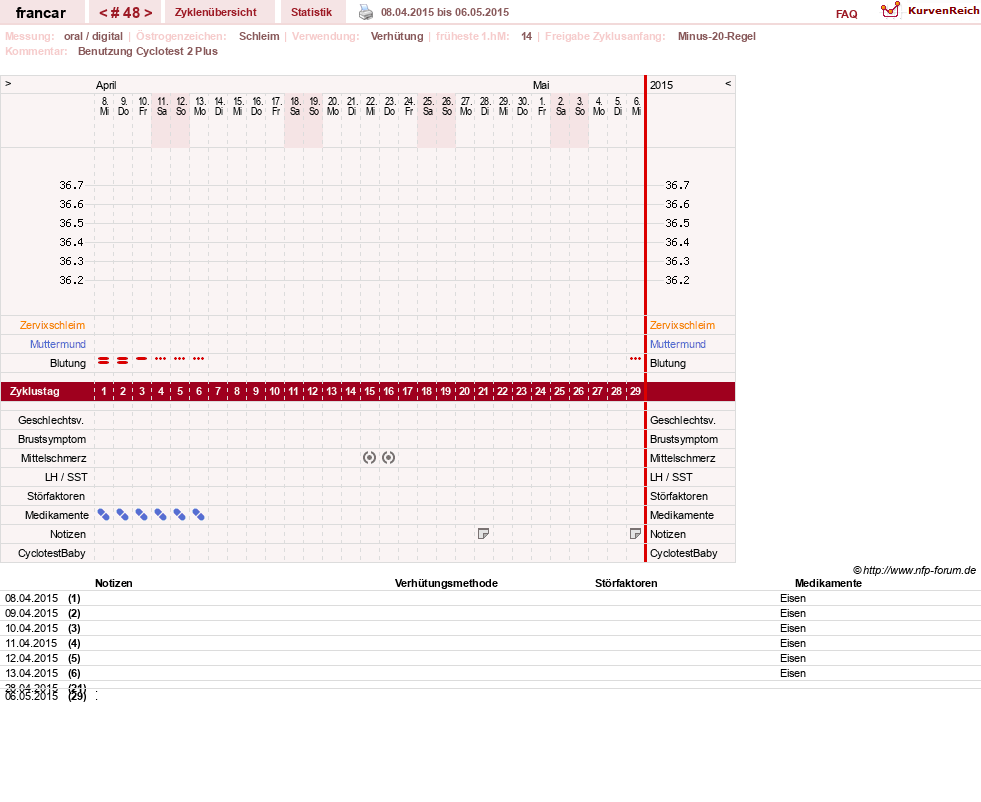Open note icon on cycle day 29
Viewport: 981px width, 802px height.
[x=635, y=534]
